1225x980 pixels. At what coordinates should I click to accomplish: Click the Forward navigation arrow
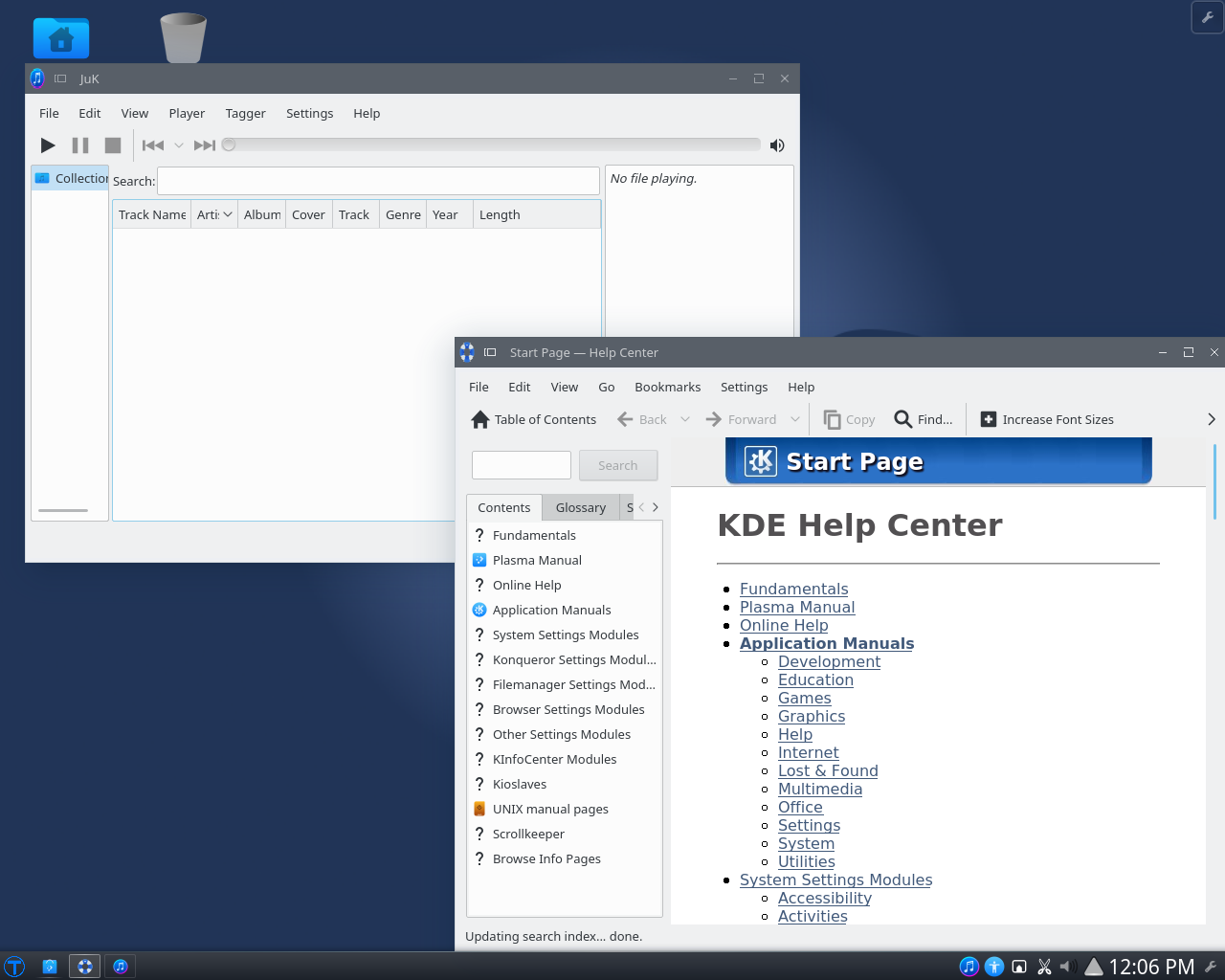click(x=713, y=419)
